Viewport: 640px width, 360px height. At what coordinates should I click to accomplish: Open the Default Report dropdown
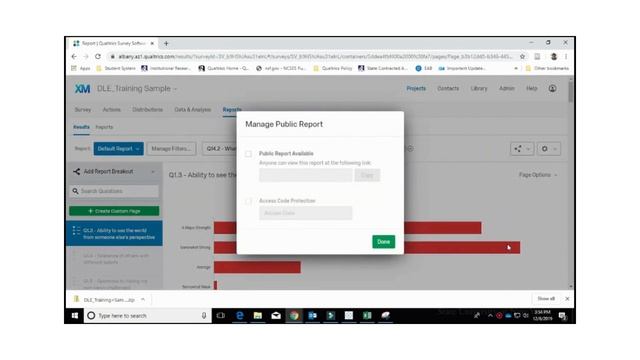point(118,149)
